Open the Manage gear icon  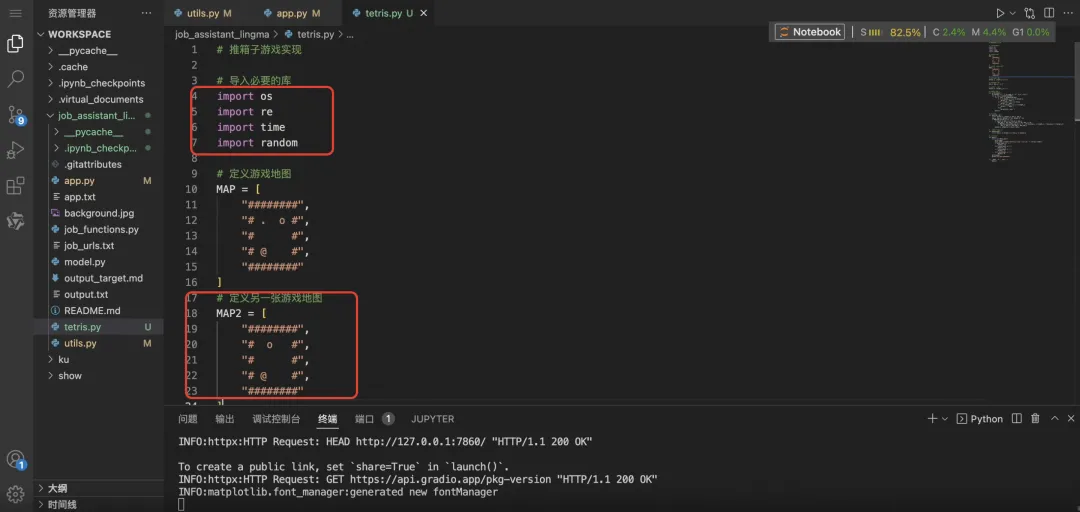pyautogui.click(x=15, y=493)
